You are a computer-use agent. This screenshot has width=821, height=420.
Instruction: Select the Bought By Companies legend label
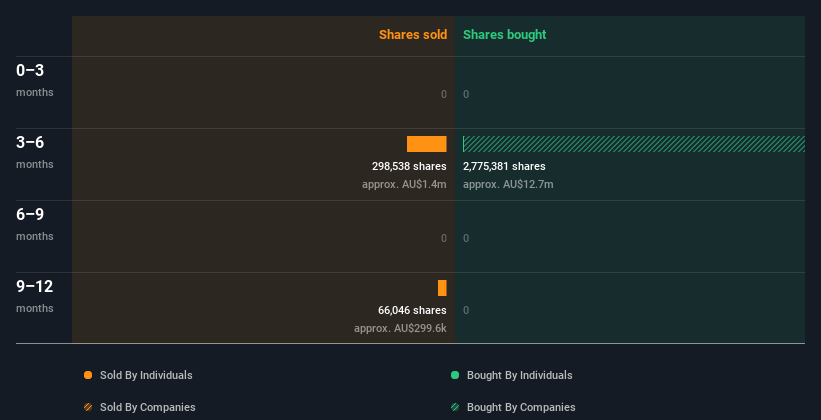521,407
